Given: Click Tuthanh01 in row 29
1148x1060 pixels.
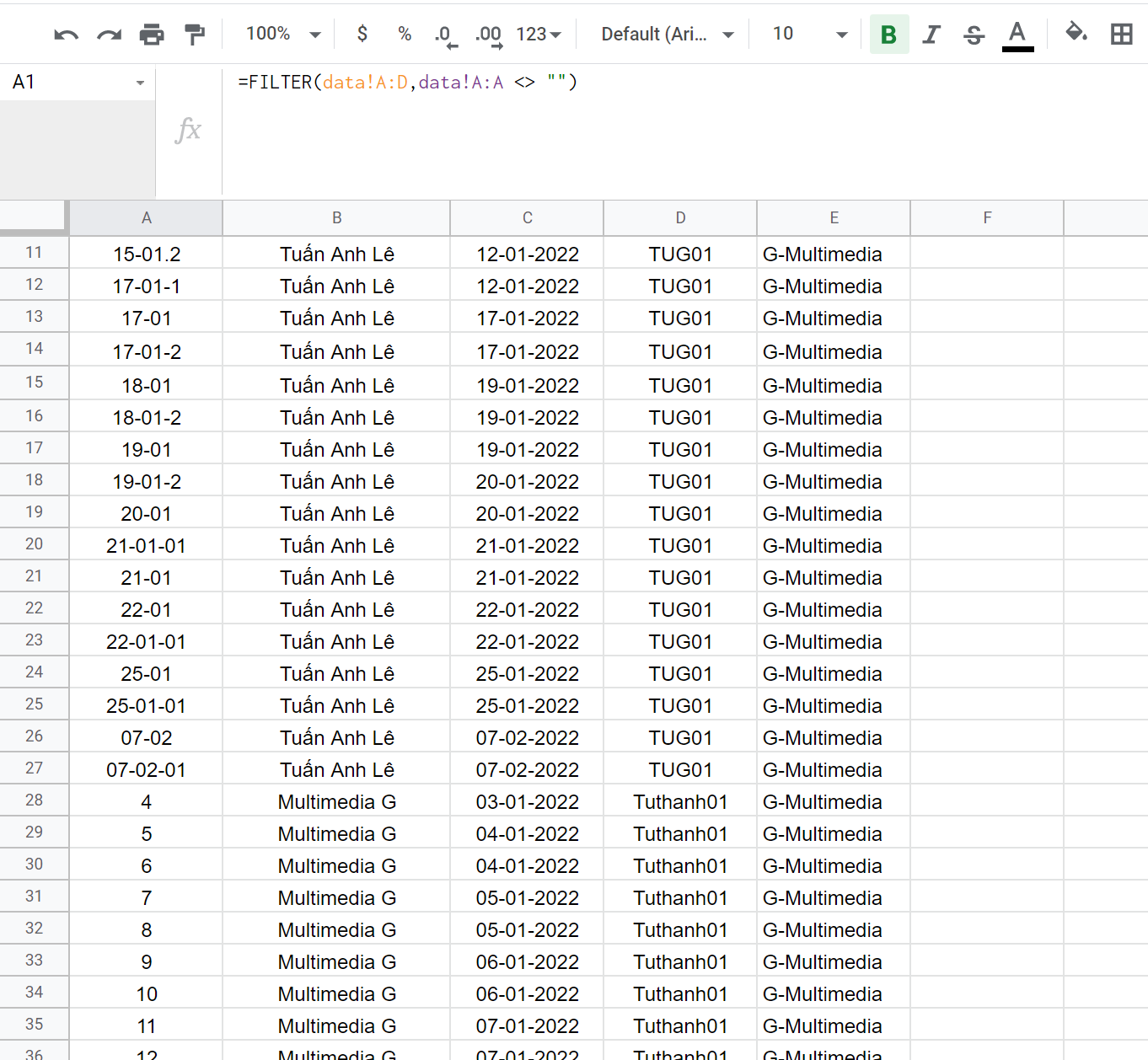Looking at the screenshot, I should 680,833.
